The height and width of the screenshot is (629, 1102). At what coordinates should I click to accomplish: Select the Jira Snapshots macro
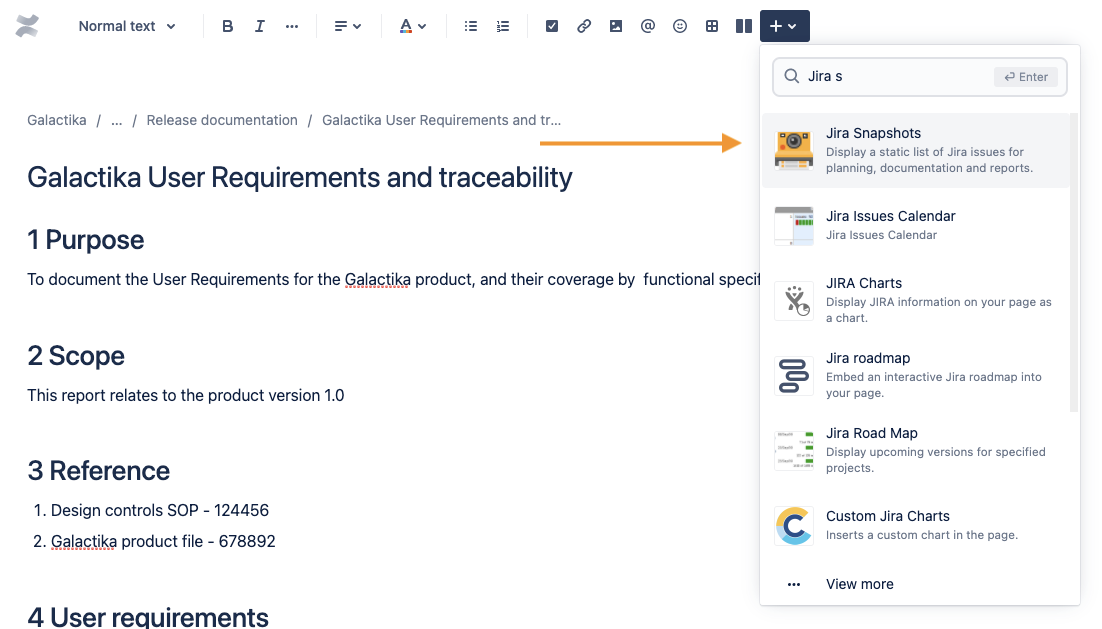[915, 150]
